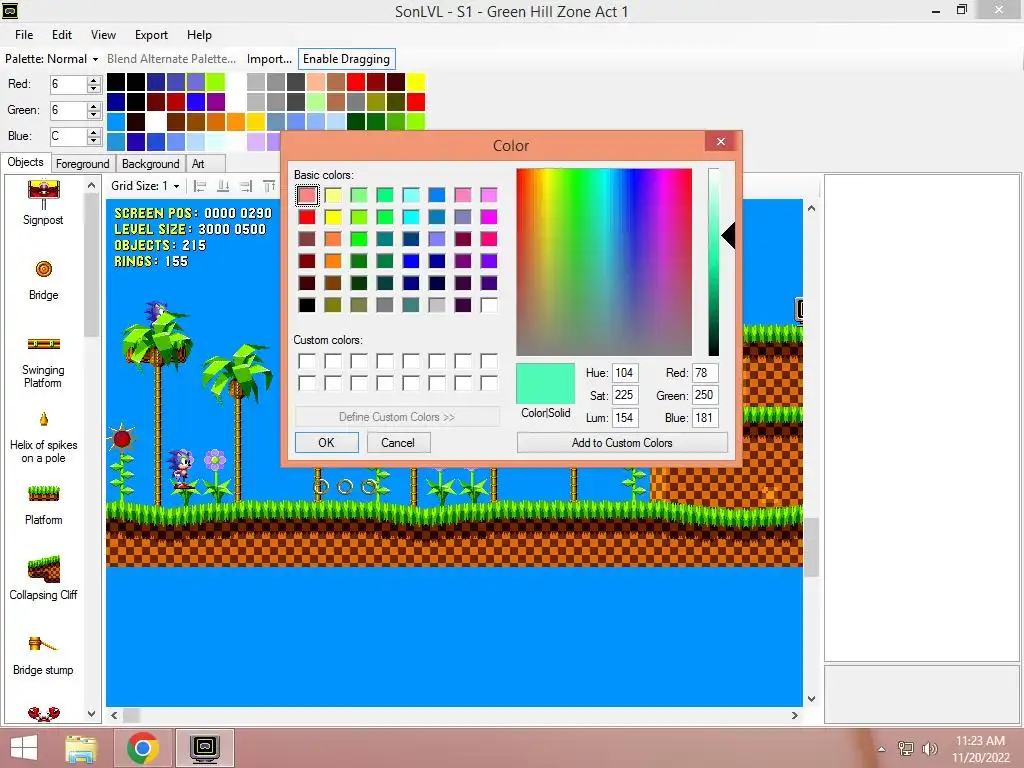Image resolution: width=1024 pixels, height=768 pixels.
Task: Select the Bridge stump object
Action: click(x=43, y=644)
